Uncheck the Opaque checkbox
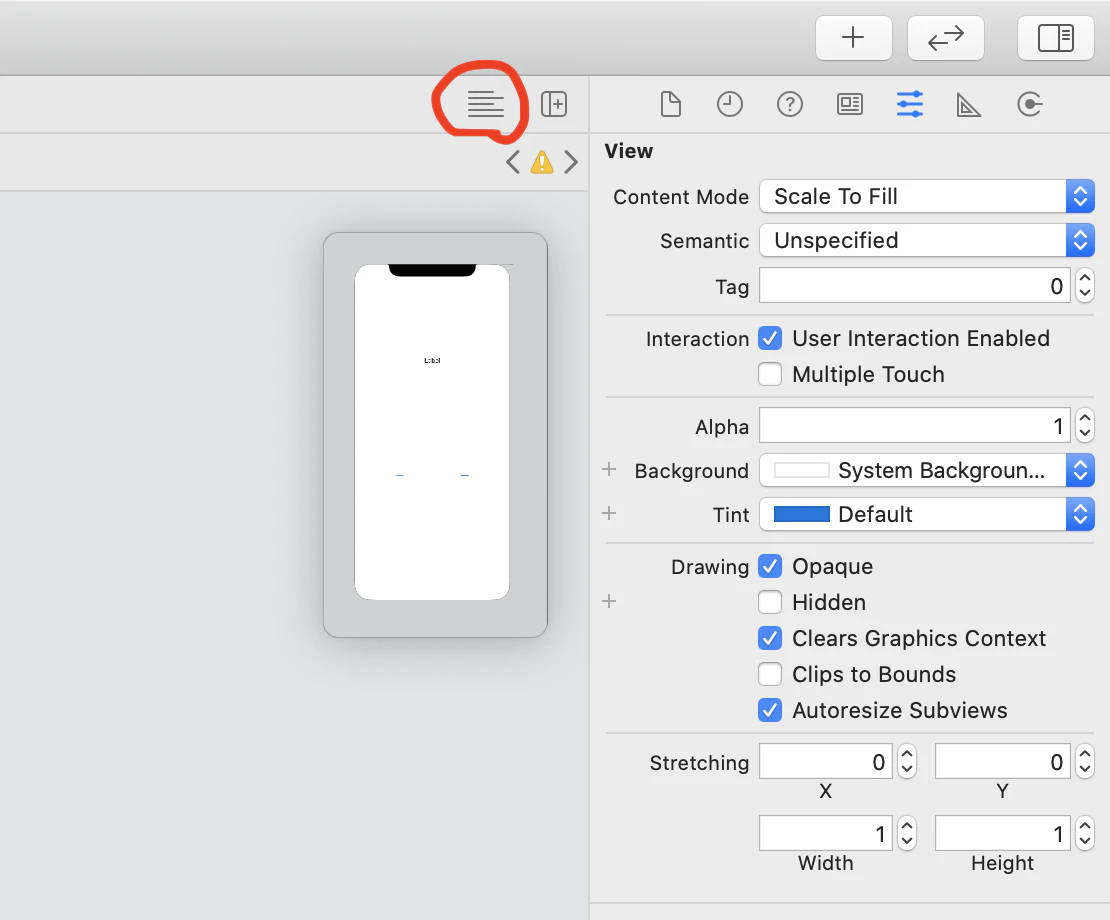Image resolution: width=1110 pixels, height=920 pixels. (770, 566)
